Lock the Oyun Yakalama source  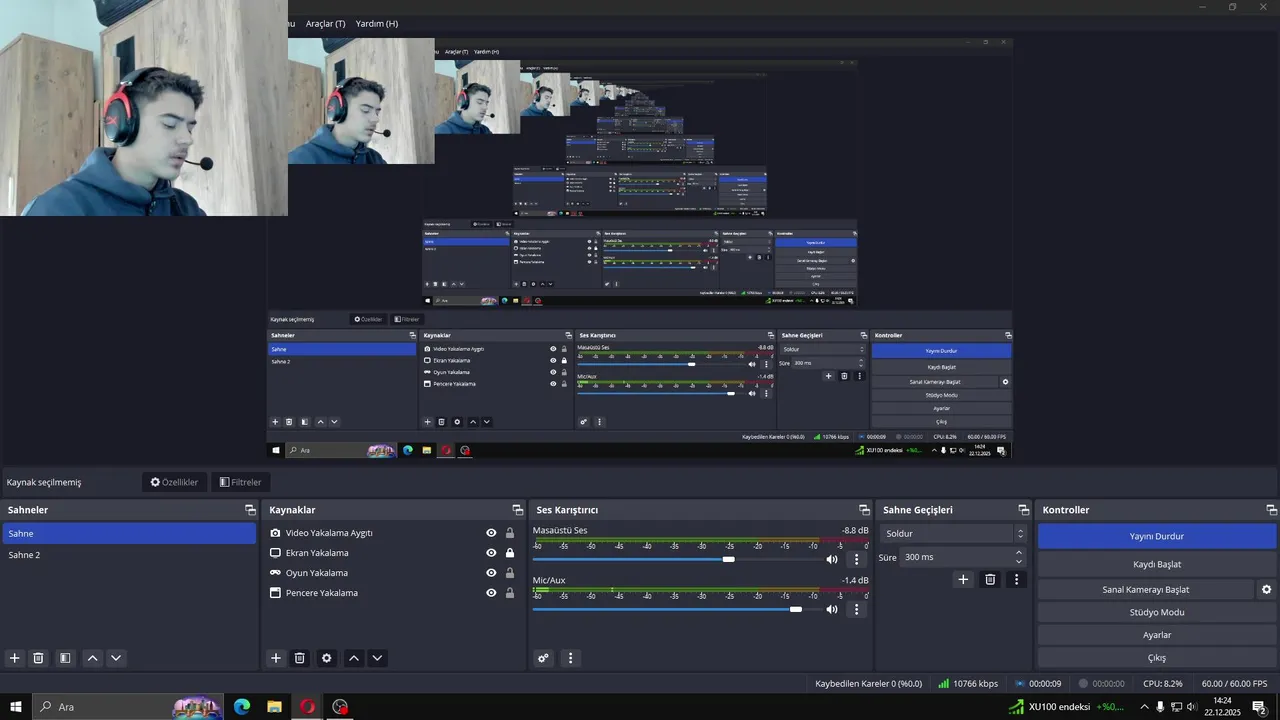[x=510, y=573]
